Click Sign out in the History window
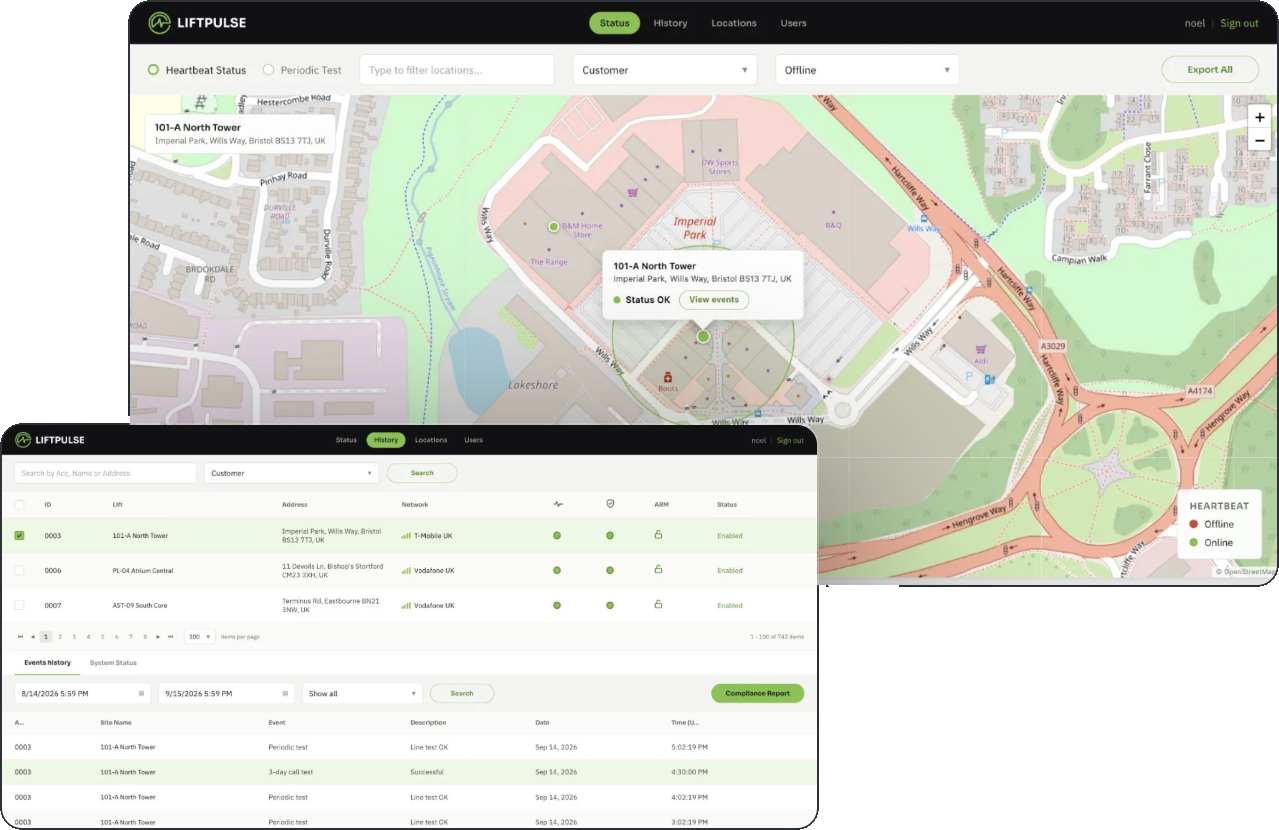The height and width of the screenshot is (830, 1279). [790, 440]
